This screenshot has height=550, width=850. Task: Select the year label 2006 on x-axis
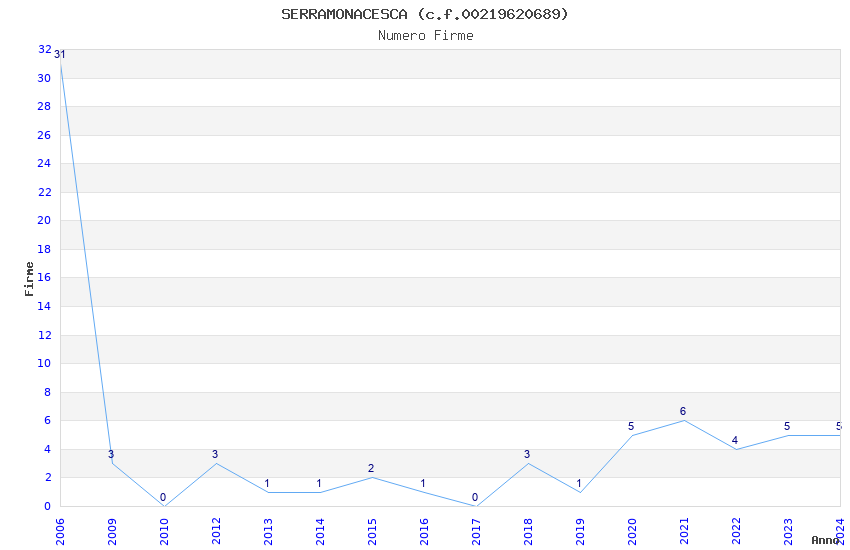click(x=60, y=531)
